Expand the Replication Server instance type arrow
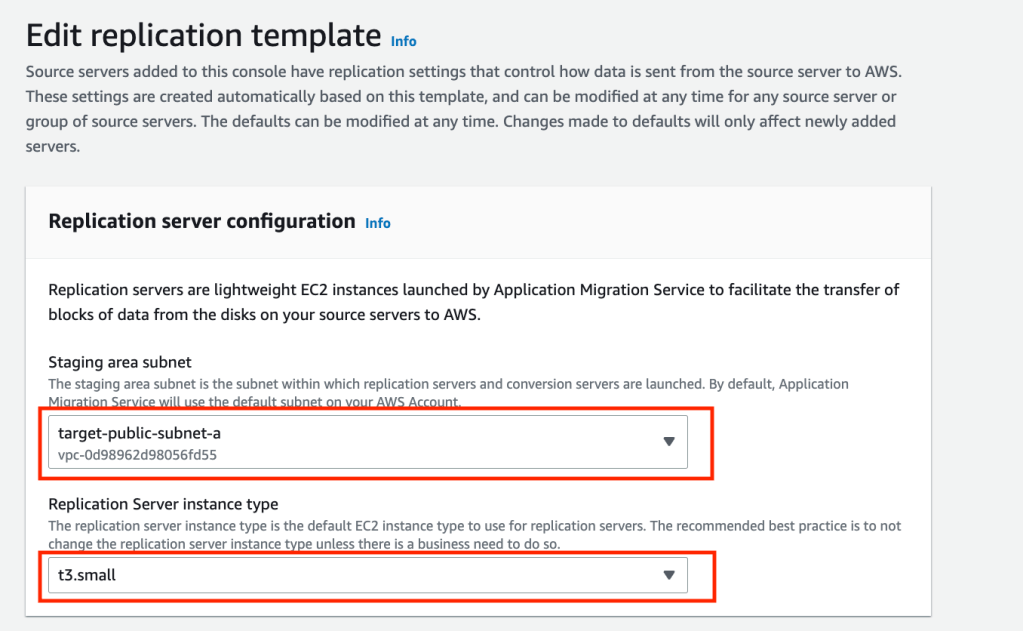This screenshot has width=1023, height=631. [x=669, y=574]
